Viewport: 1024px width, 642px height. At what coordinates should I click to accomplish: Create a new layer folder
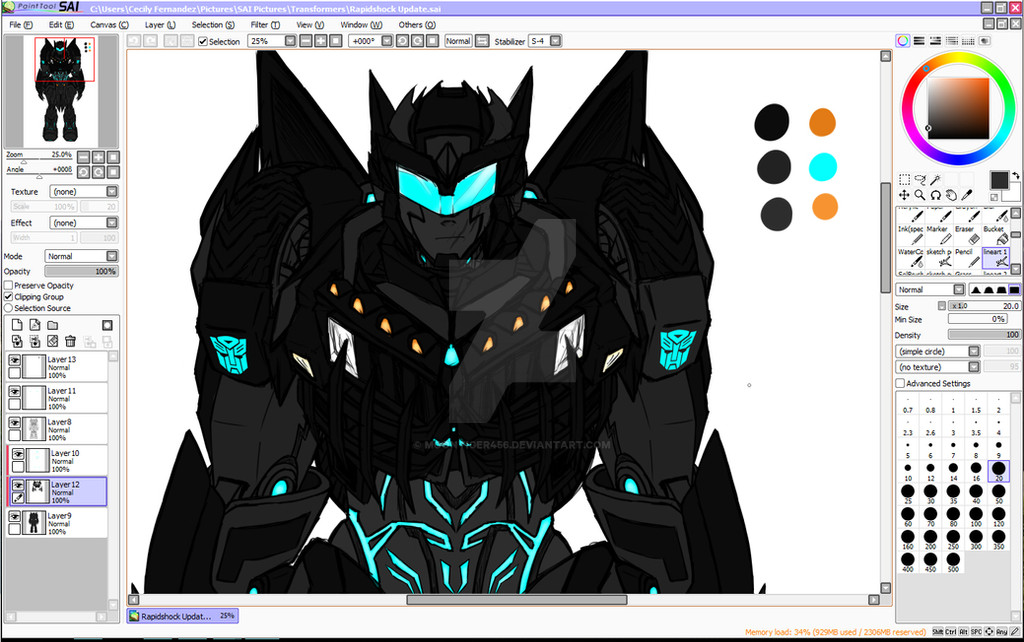(52, 325)
